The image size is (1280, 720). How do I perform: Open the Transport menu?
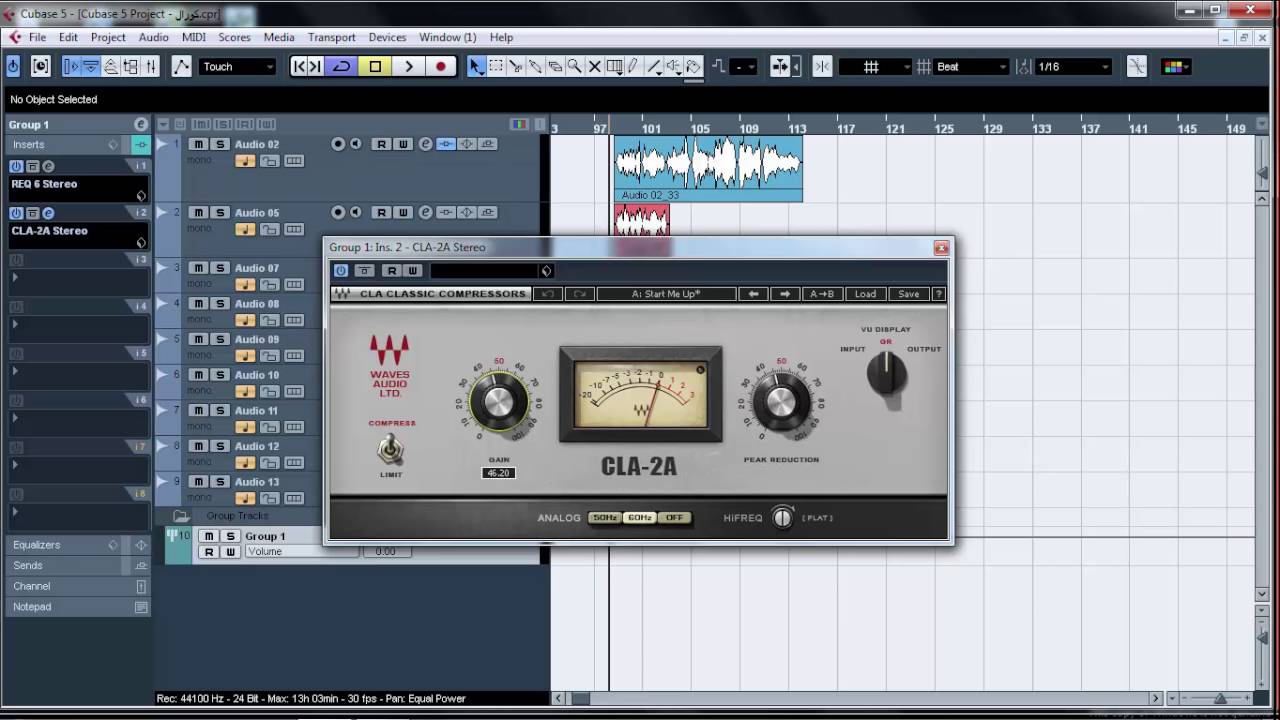point(331,37)
